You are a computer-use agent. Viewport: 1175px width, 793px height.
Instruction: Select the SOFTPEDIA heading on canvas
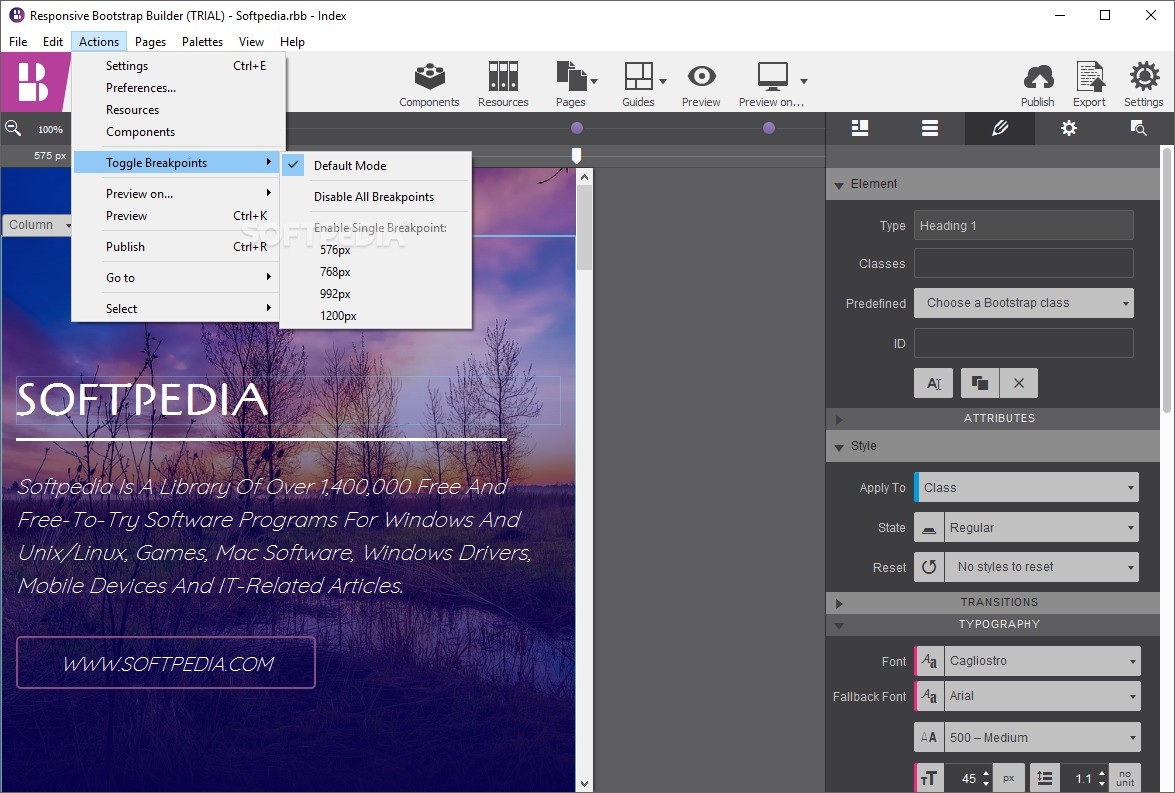tap(142, 399)
